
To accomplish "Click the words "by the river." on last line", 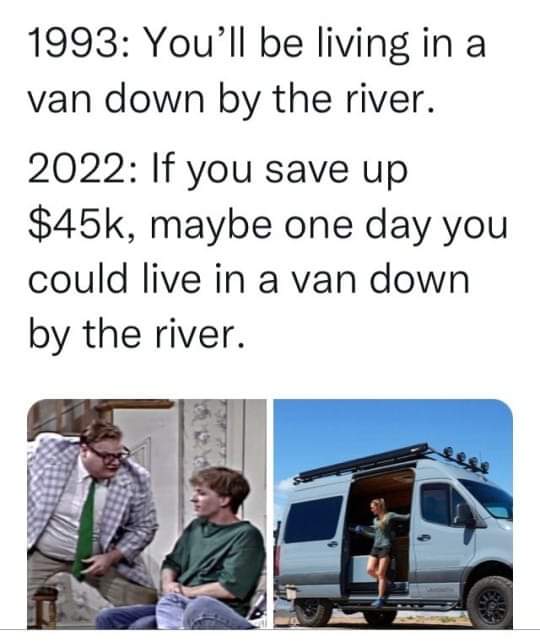I will 137,336.
